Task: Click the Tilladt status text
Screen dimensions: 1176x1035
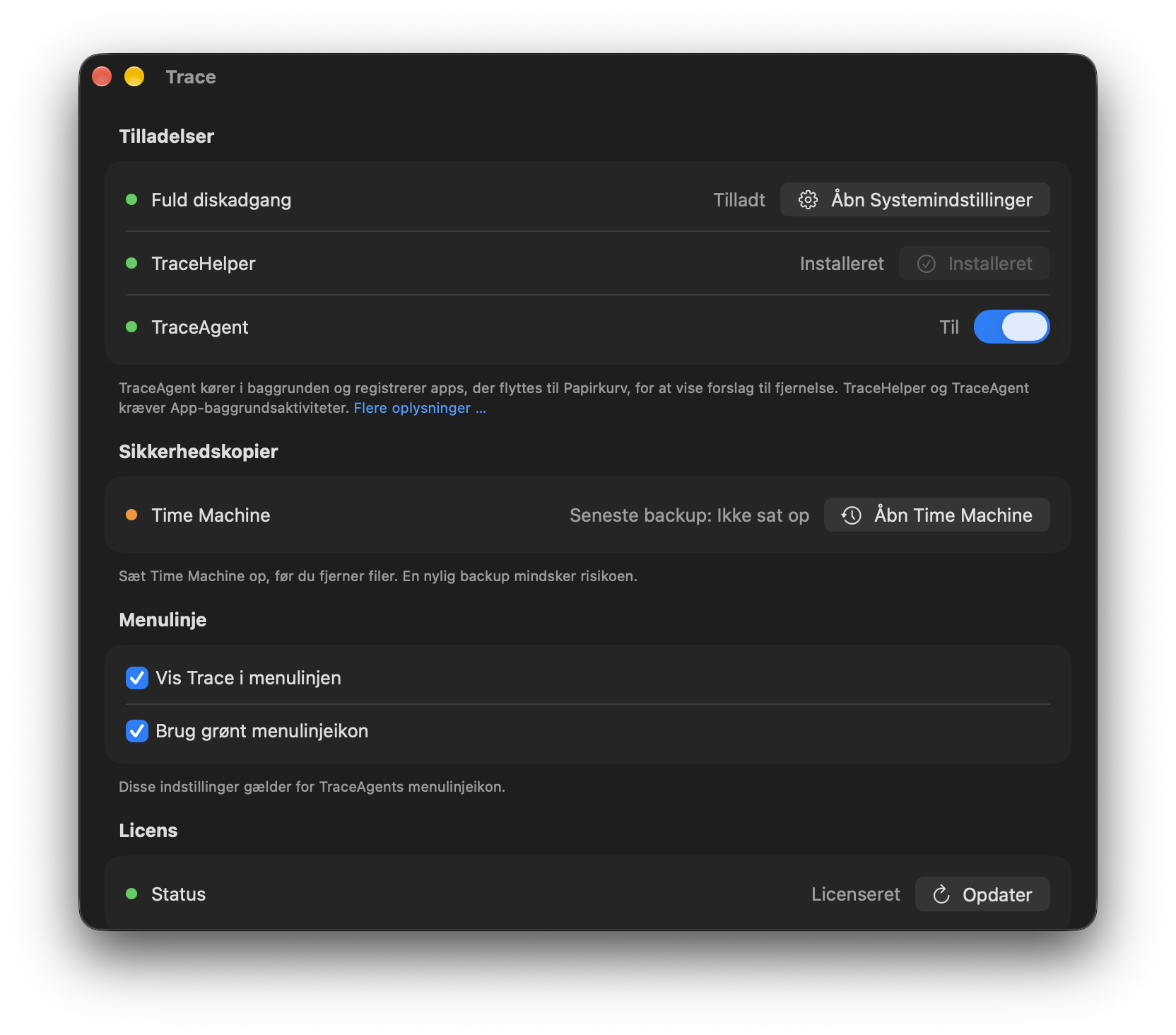Action: pos(739,200)
